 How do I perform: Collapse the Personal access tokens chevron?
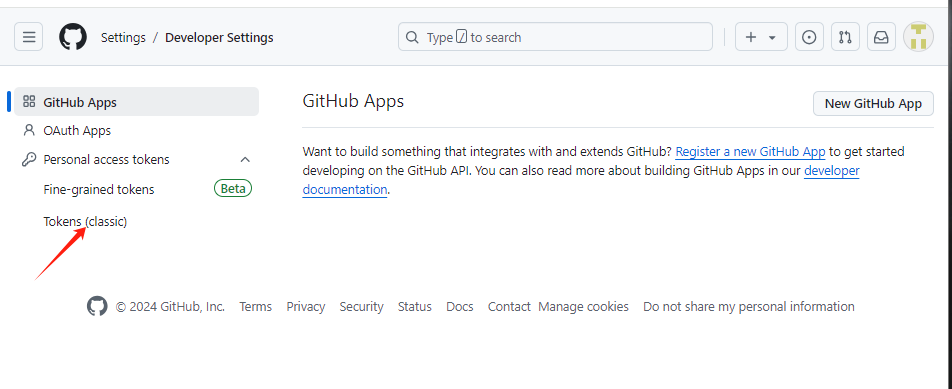245,160
